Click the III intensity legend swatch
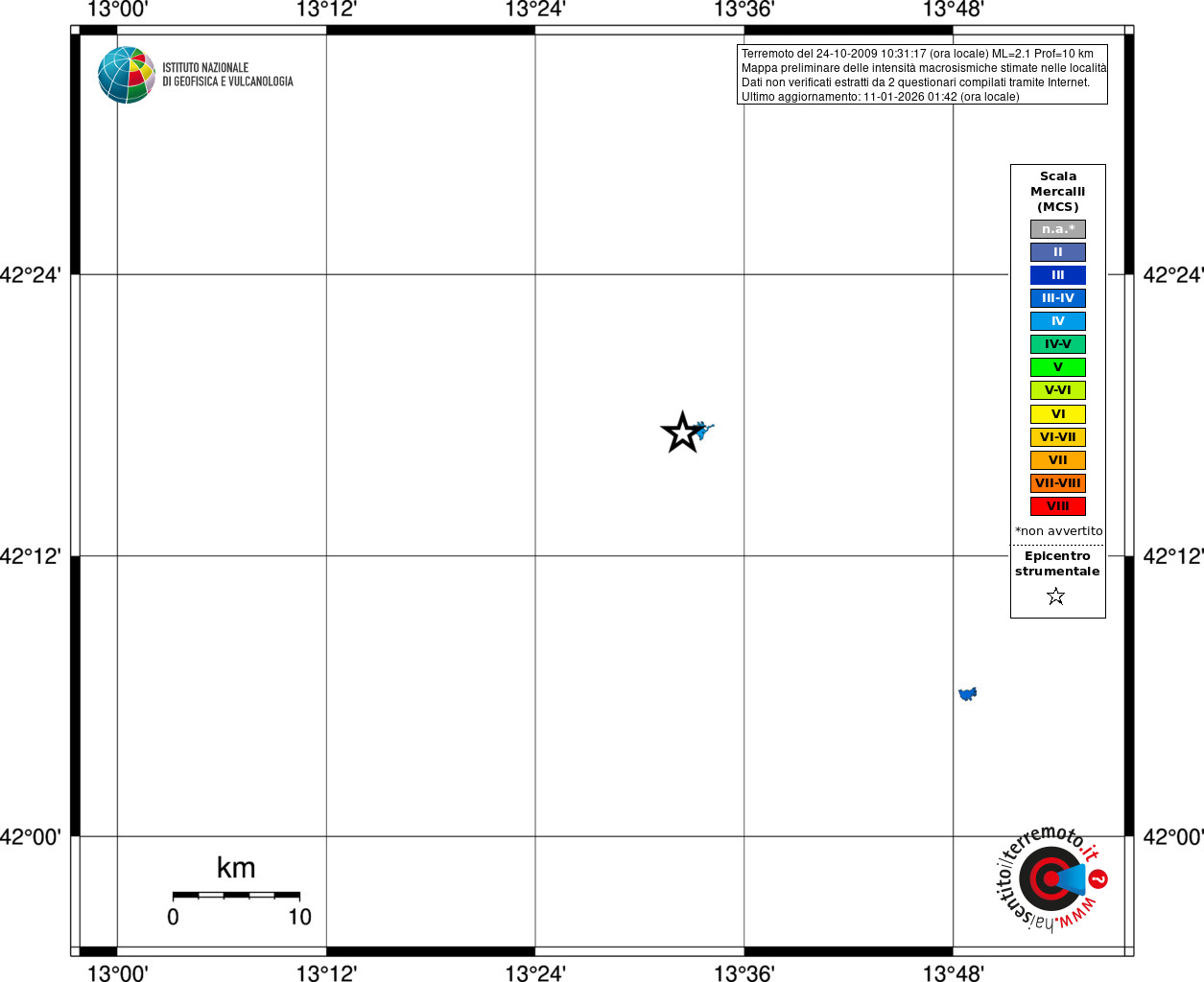Screen dimensions: 1204x982 (1058, 275)
